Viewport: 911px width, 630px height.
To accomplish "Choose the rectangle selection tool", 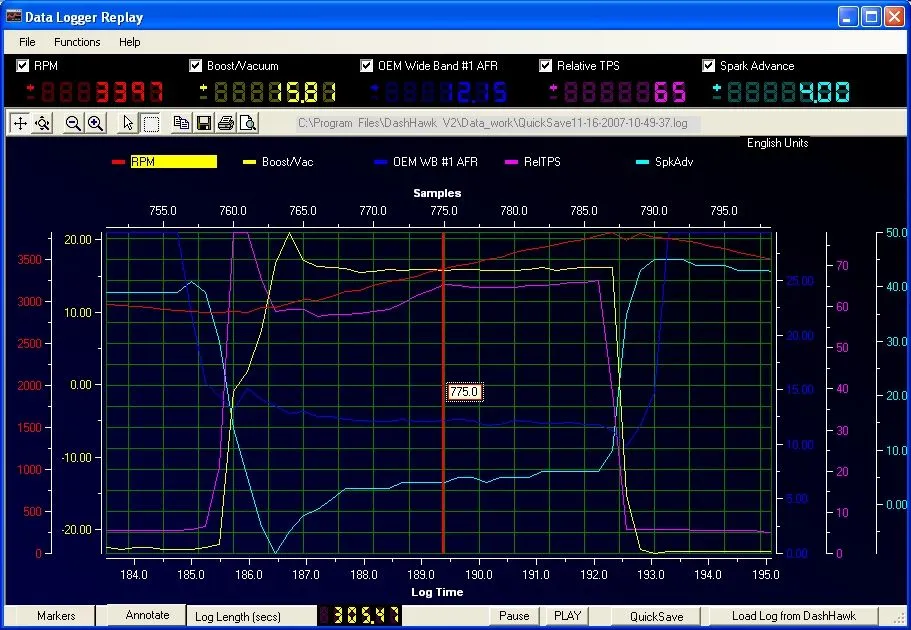I will tap(150, 122).
